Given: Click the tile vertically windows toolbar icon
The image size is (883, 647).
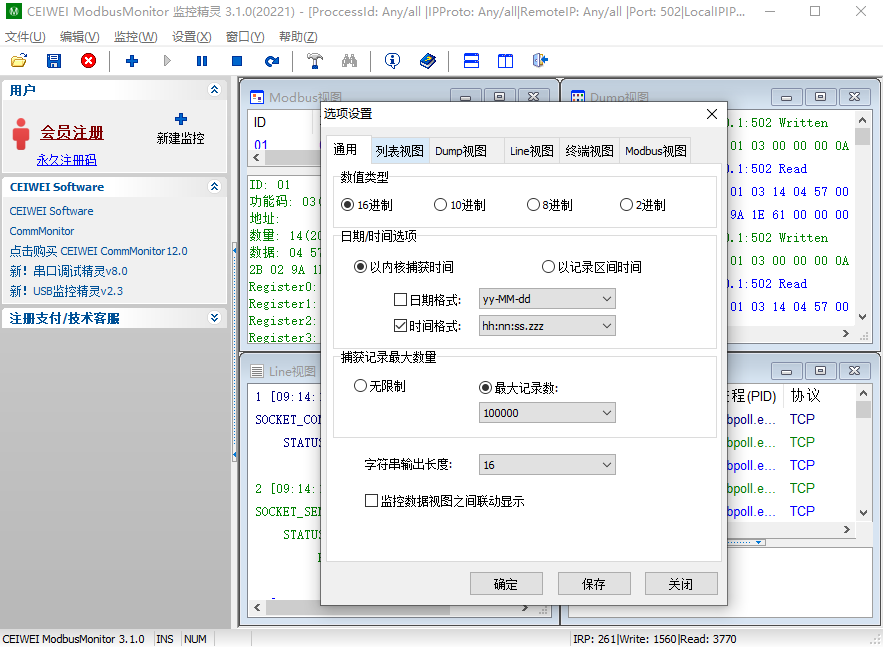Looking at the screenshot, I should pos(505,61).
